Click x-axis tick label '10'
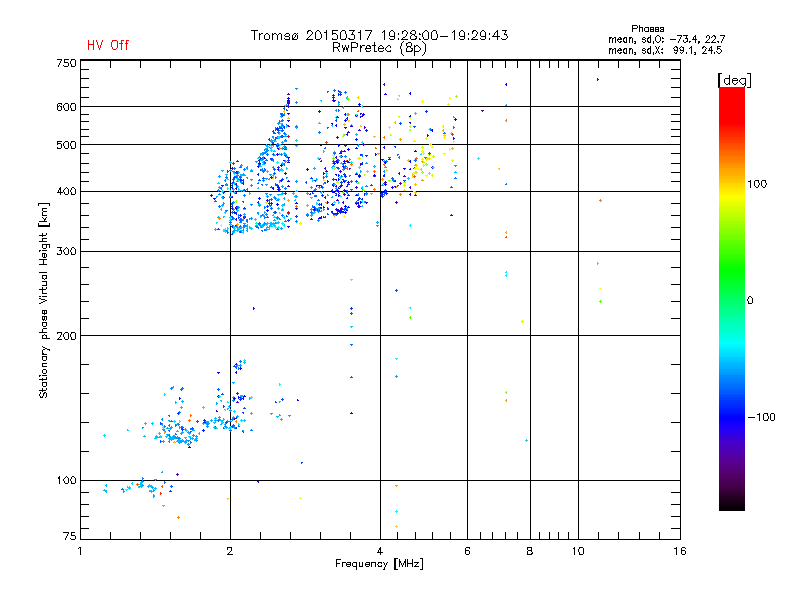This screenshot has height=600, width=800. (x=578, y=551)
